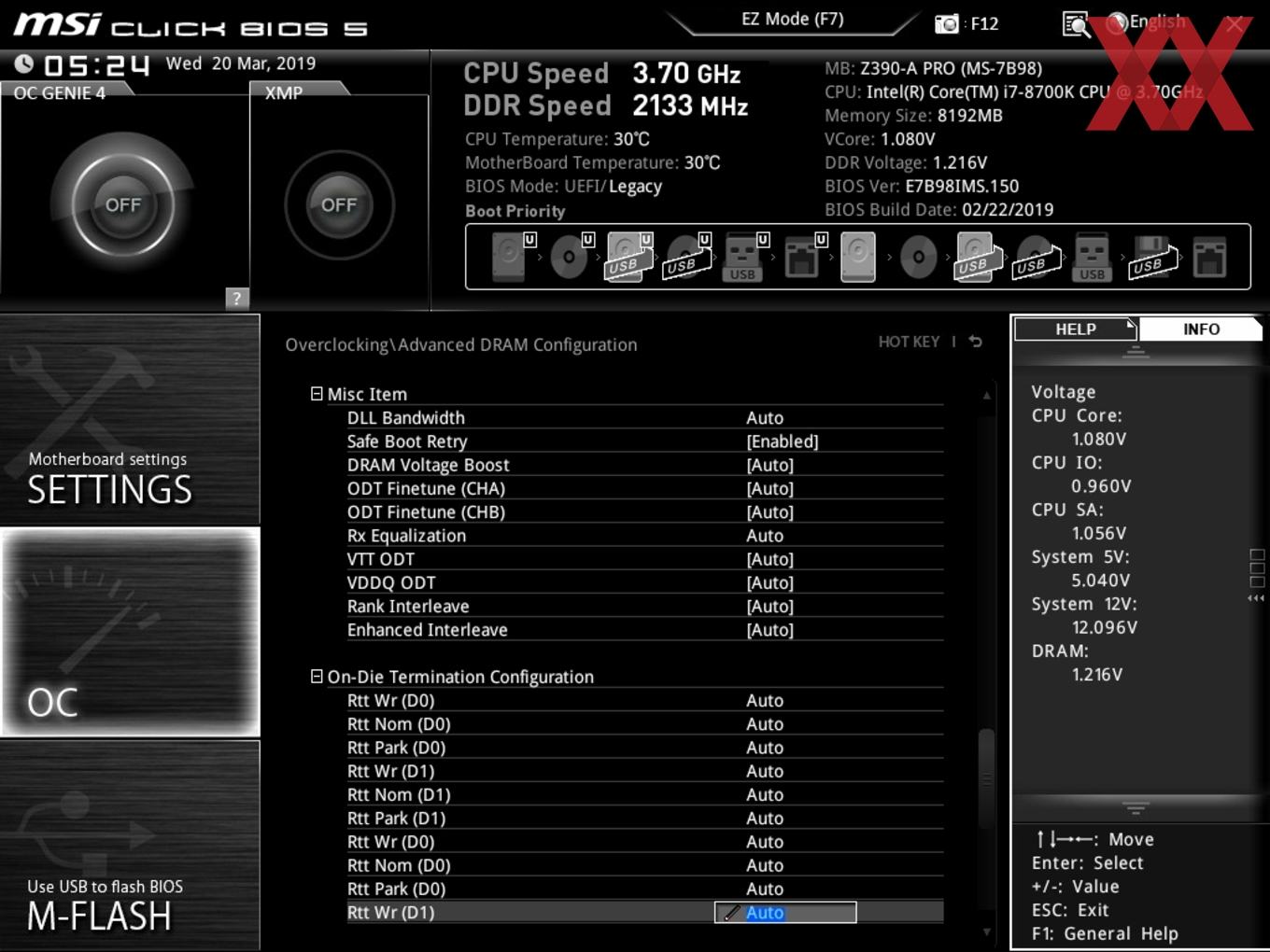Click the Overclocking\Advanced DRAM Configuration breadcrumb
Viewport: 1270px width, 952px height.
(x=461, y=345)
